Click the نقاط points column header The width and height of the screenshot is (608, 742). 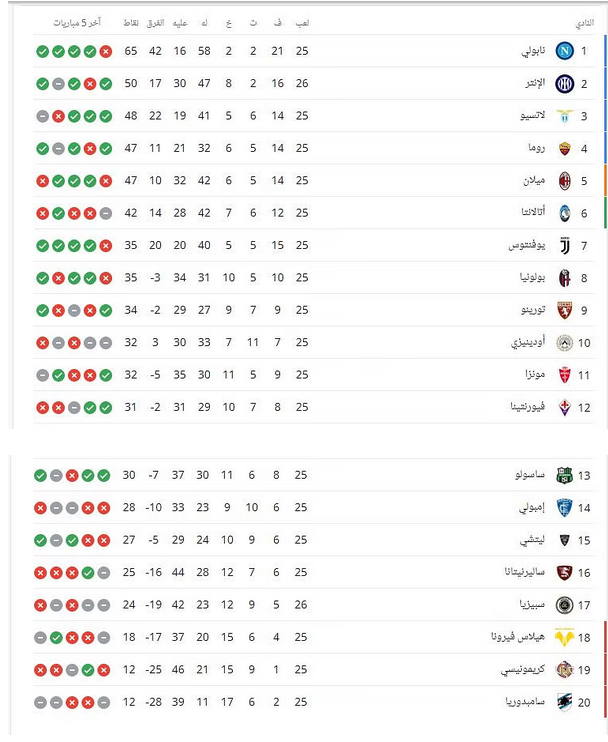[x=130, y=22]
